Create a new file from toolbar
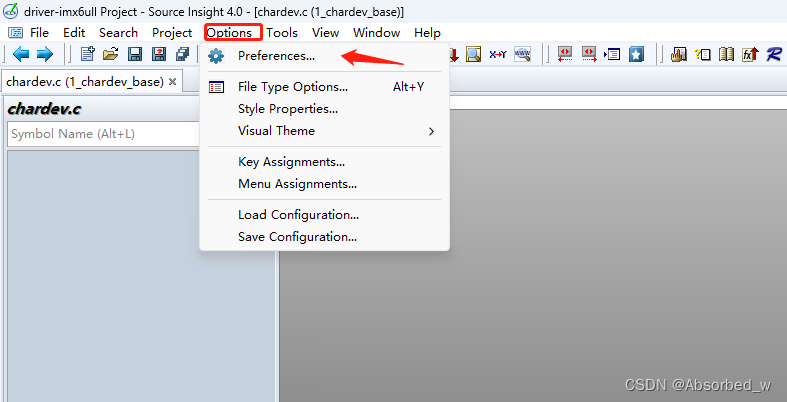The width and height of the screenshot is (787, 402). 88,54
